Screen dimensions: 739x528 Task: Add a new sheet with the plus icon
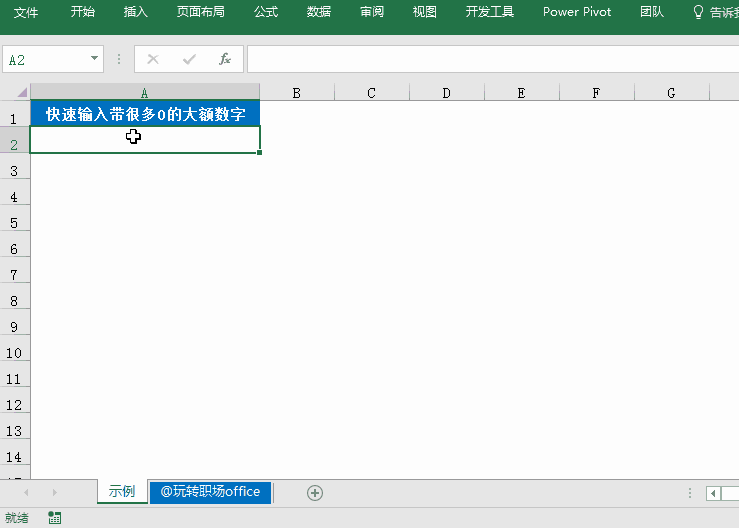coord(315,492)
